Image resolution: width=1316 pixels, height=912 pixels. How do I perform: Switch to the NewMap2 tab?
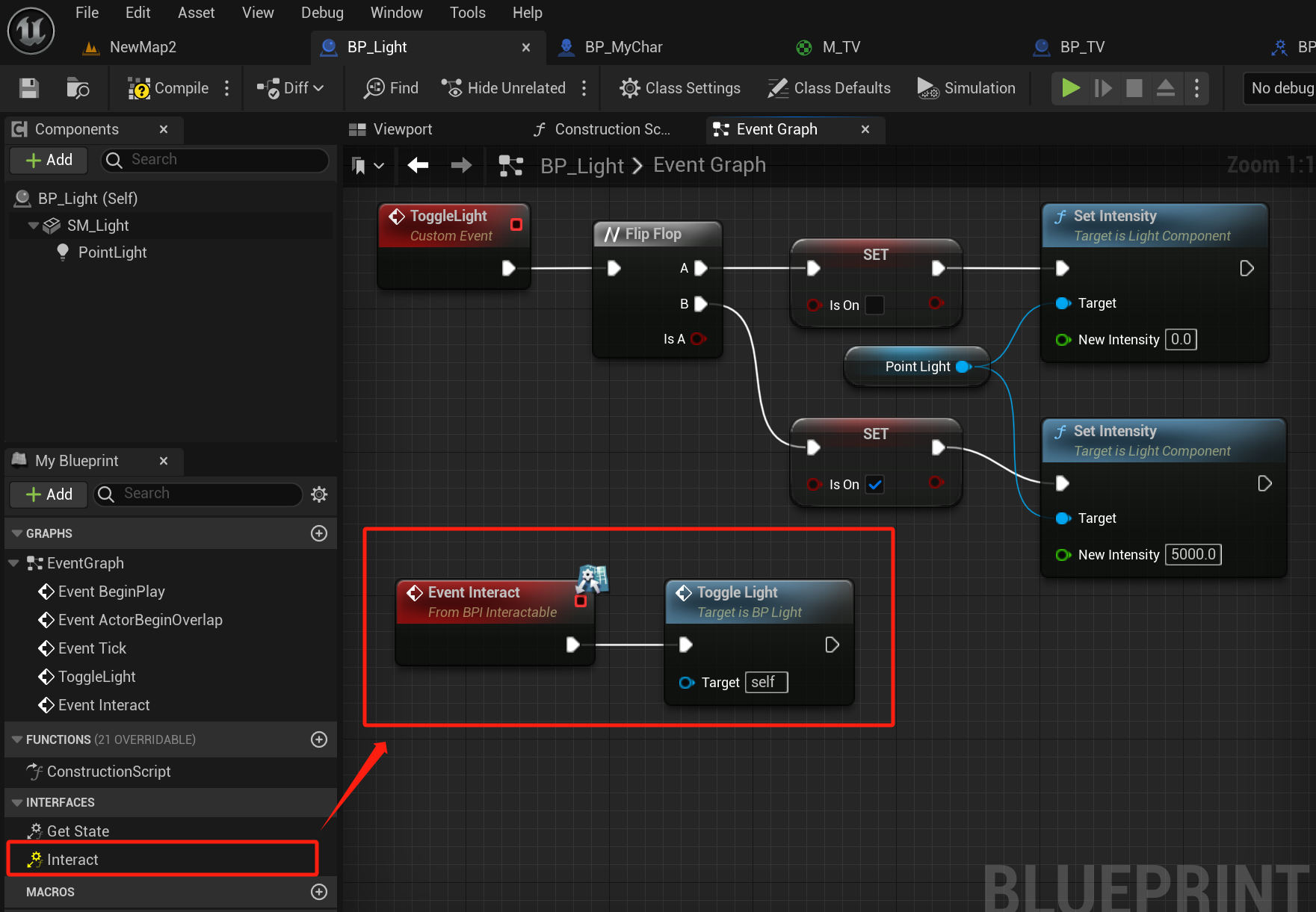(x=131, y=47)
